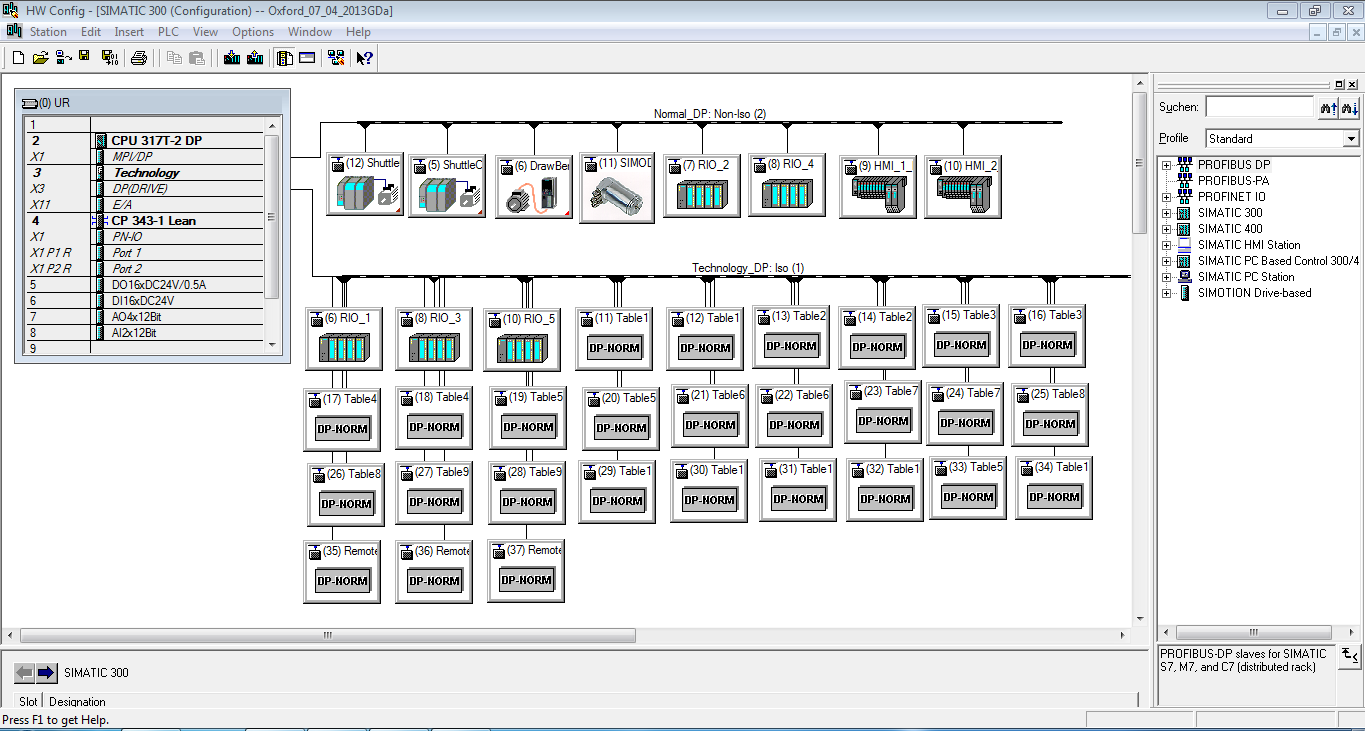
Task: Click the Paste toolbar icon
Action: 197,58
